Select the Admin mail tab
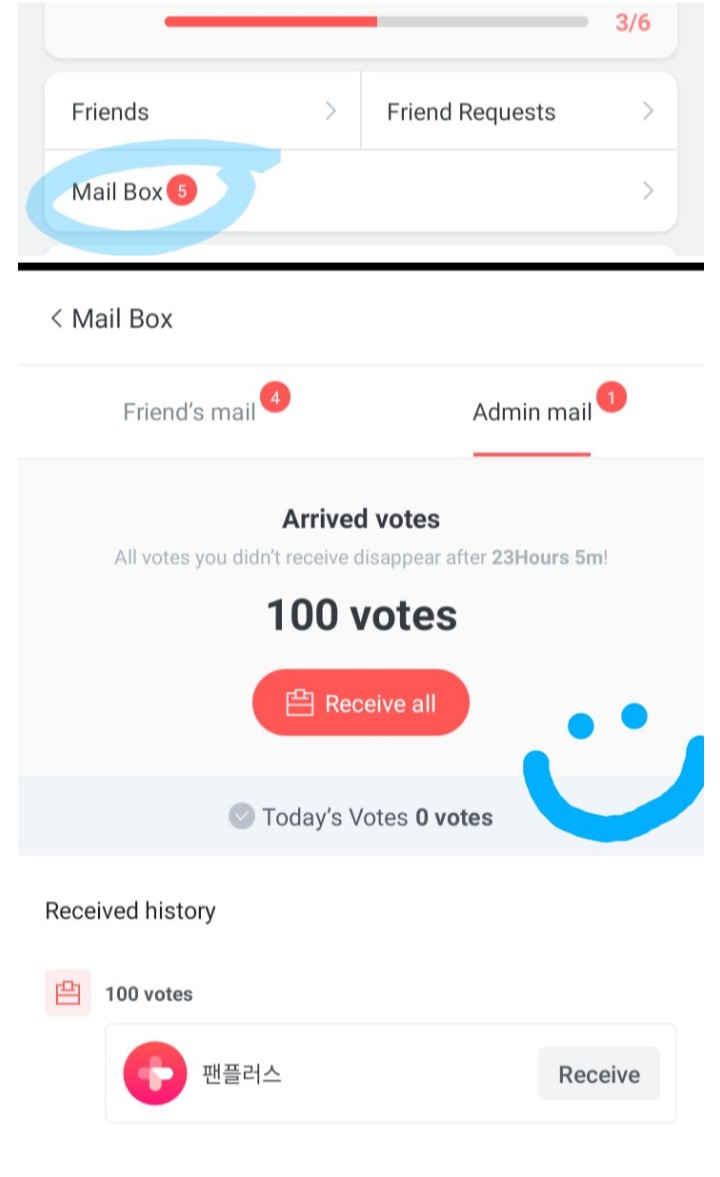The width and height of the screenshot is (720, 1177). [532, 412]
